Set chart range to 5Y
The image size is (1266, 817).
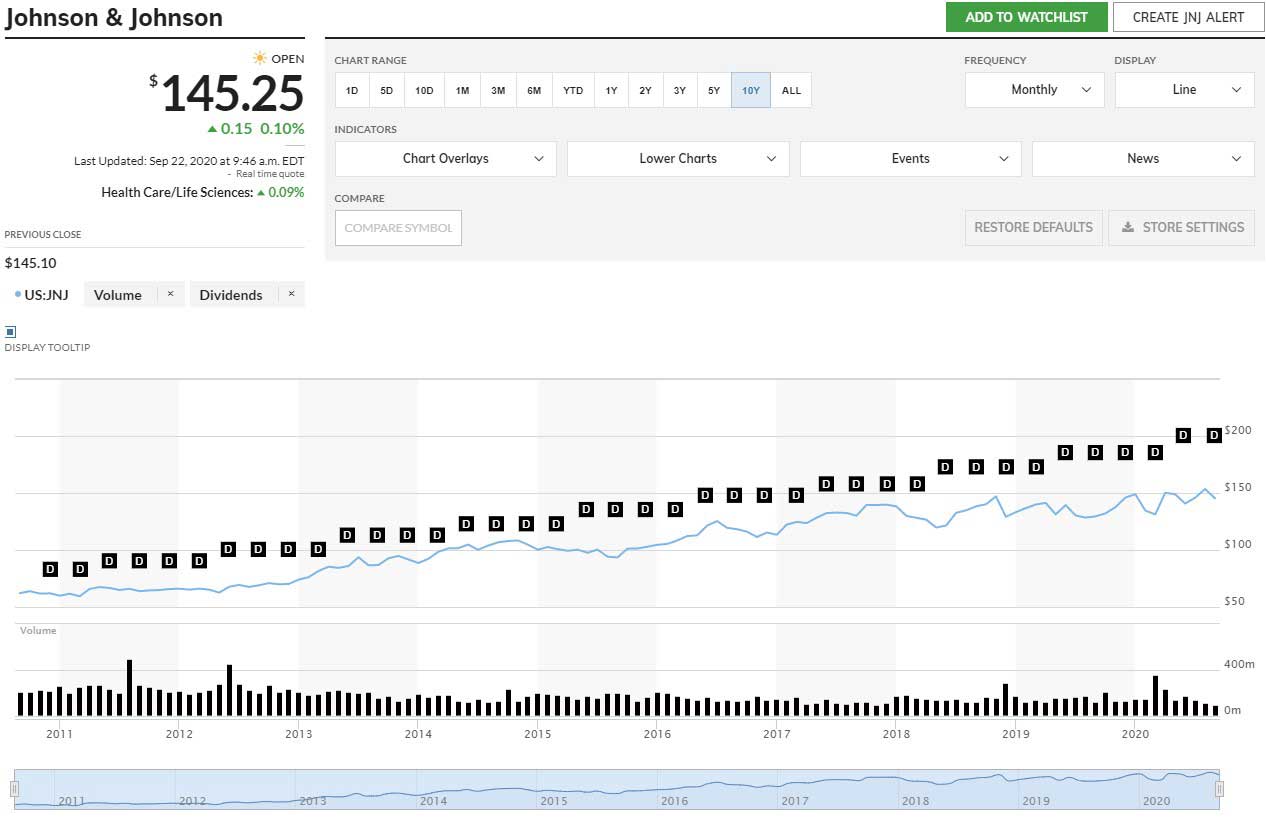tap(714, 90)
